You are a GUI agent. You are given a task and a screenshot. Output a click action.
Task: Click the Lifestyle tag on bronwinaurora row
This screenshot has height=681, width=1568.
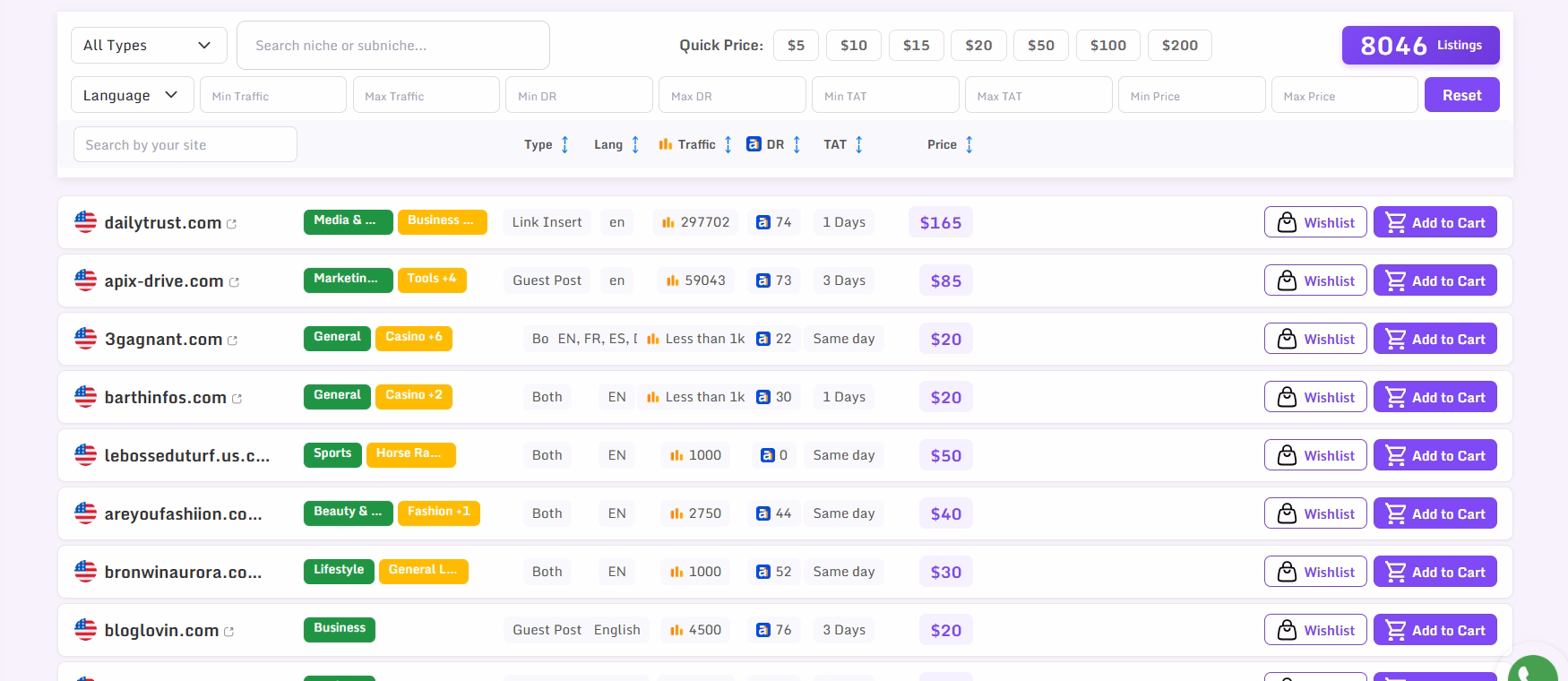pos(339,571)
